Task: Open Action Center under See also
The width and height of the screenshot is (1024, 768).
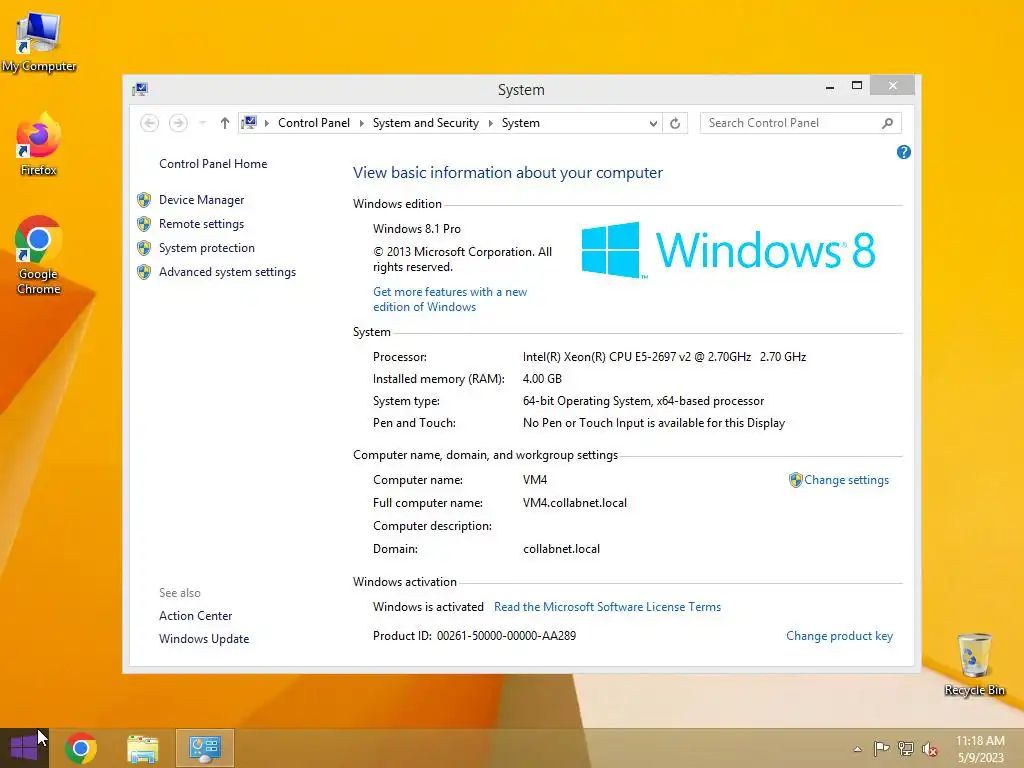Action: click(195, 616)
